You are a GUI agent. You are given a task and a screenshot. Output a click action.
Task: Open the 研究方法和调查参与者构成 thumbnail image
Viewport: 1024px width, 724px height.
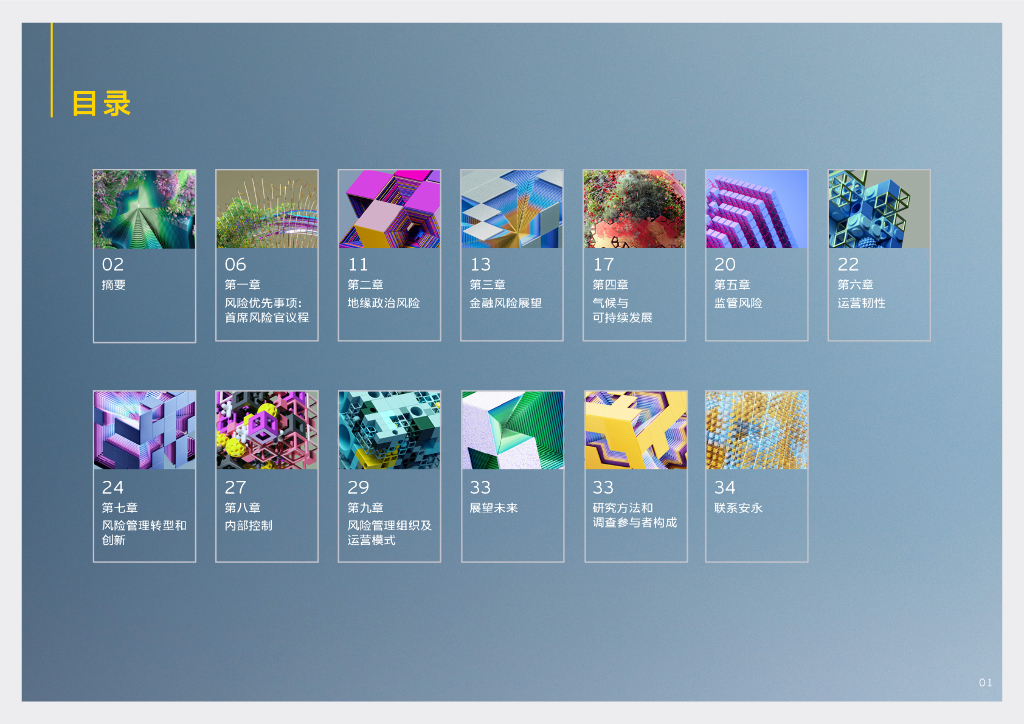636,430
